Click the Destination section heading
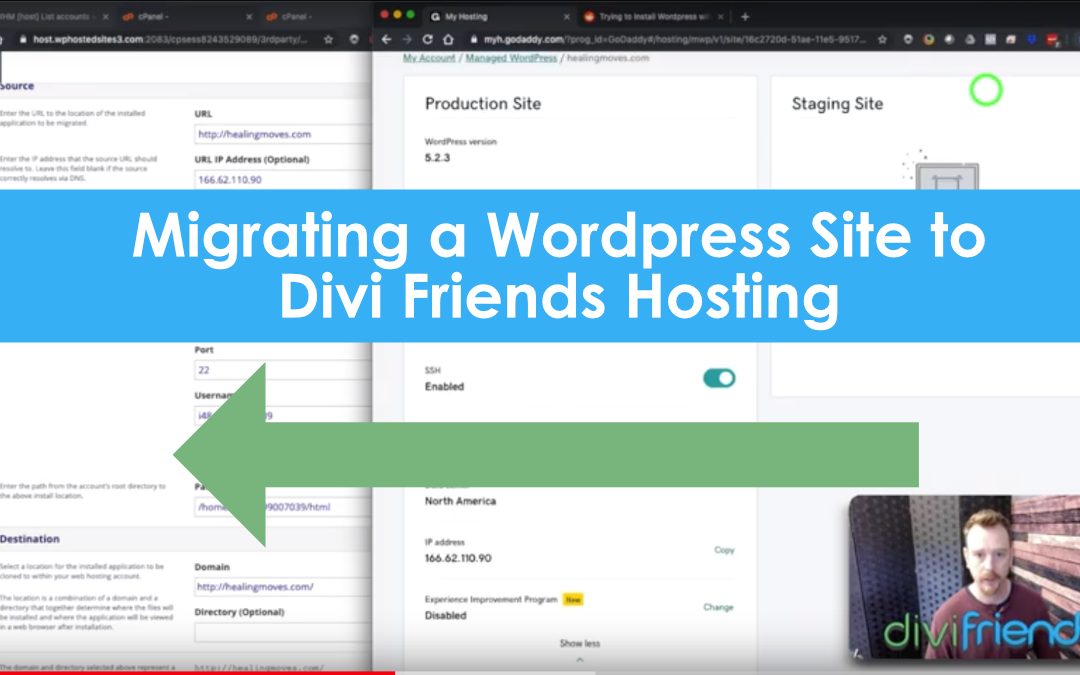 tap(30, 539)
